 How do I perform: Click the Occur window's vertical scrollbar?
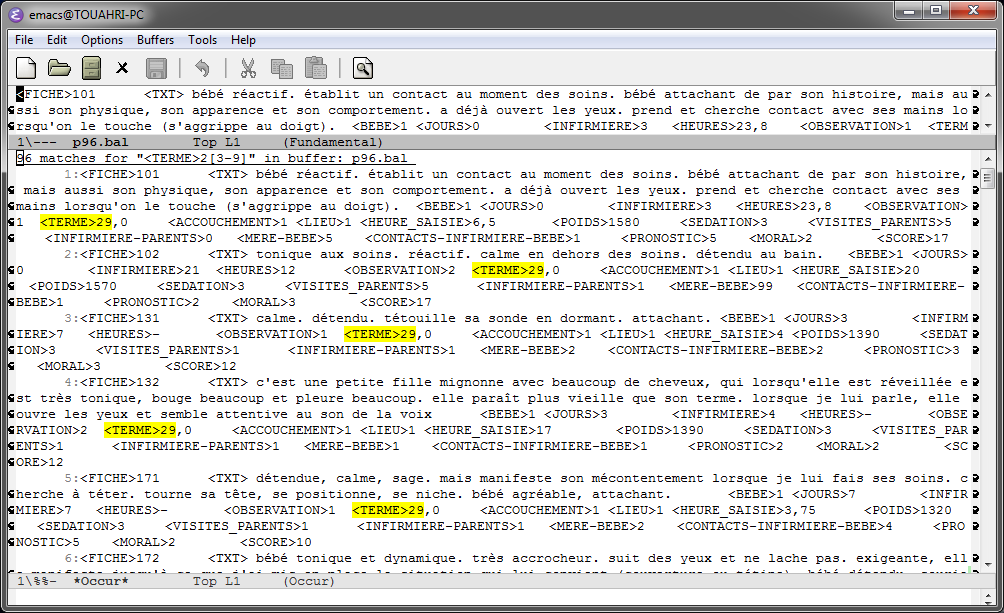point(987,370)
